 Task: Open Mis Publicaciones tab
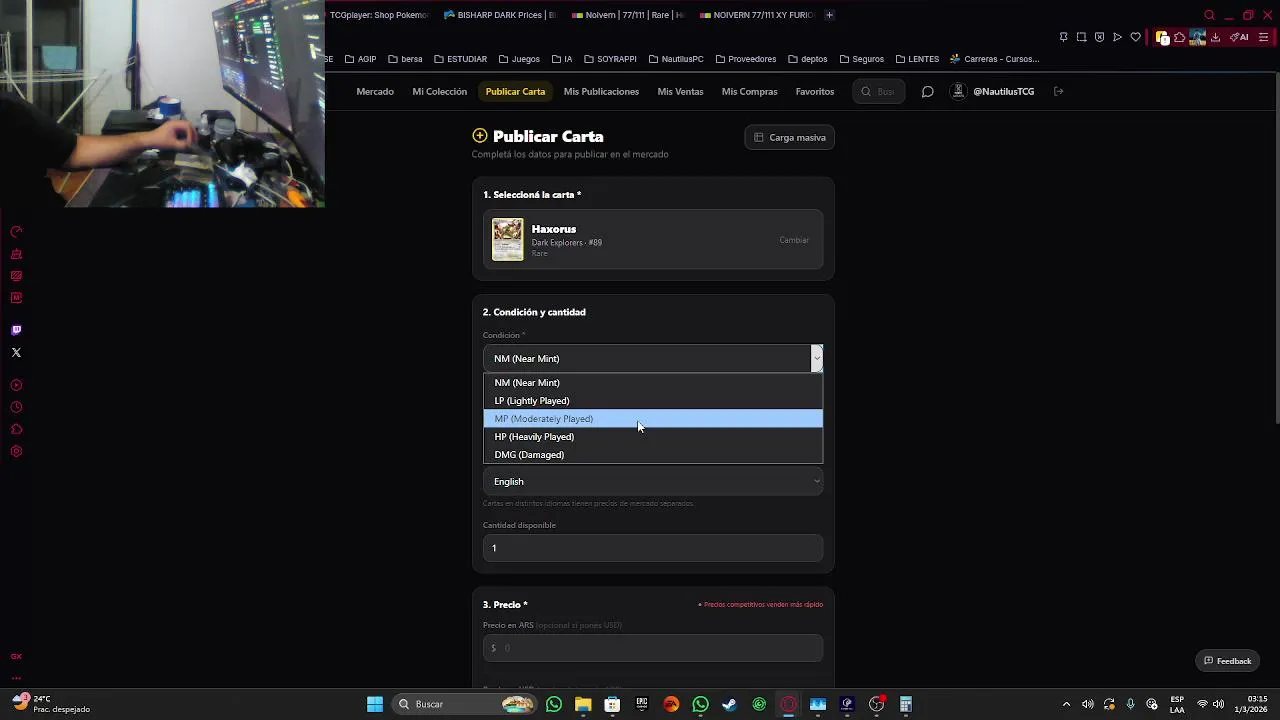(x=601, y=92)
